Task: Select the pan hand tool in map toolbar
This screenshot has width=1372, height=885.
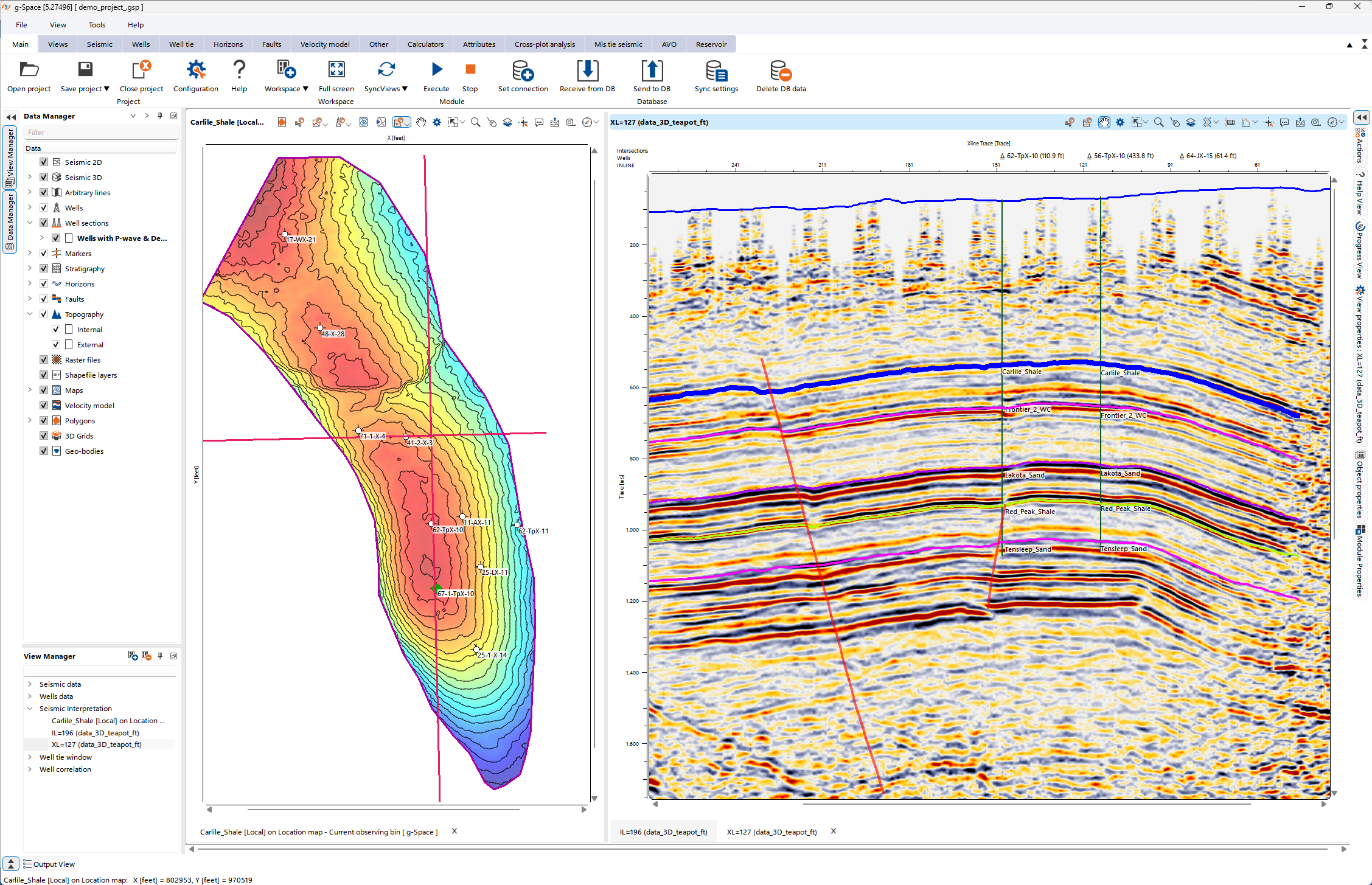Action: click(x=421, y=122)
